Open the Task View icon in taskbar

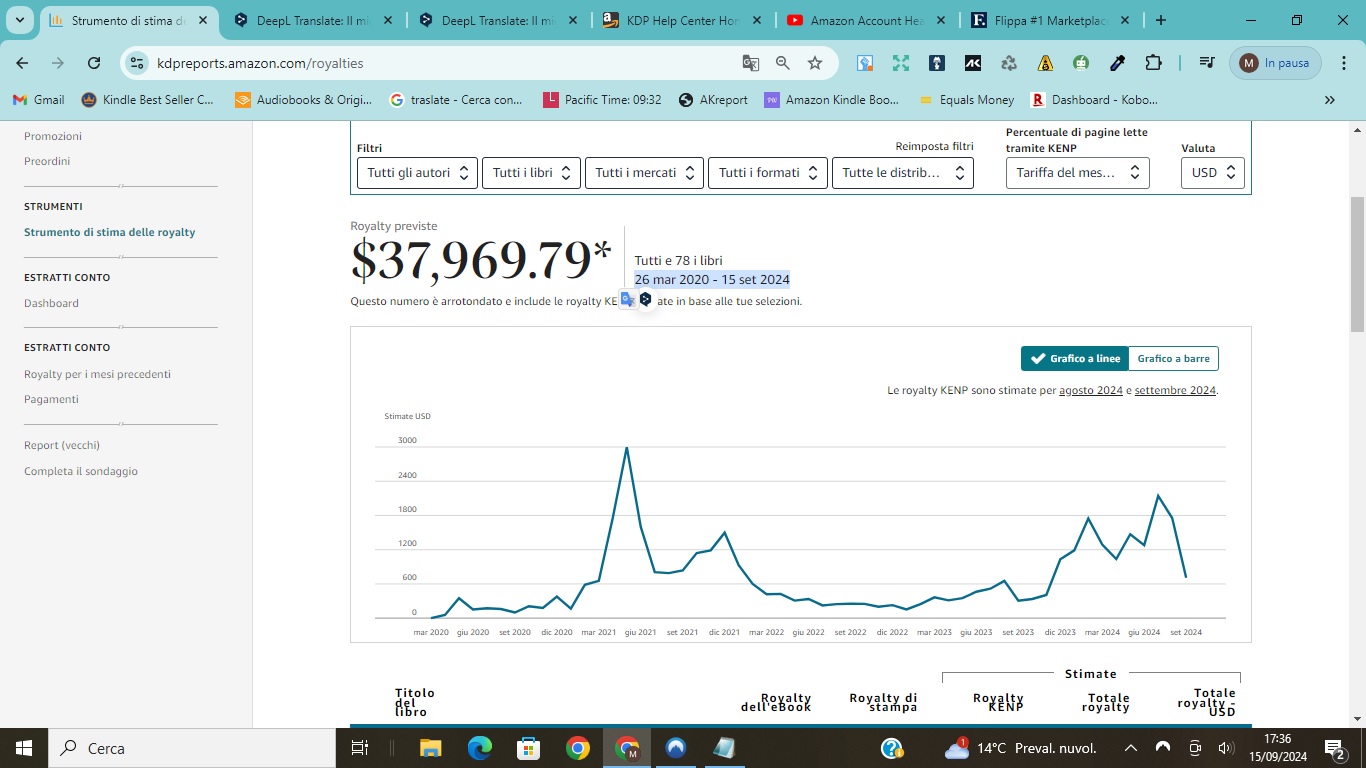(x=360, y=748)
